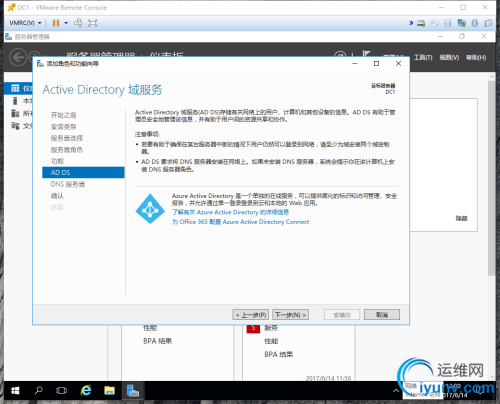Open File Explorer from the taskbar

point(109,390)
